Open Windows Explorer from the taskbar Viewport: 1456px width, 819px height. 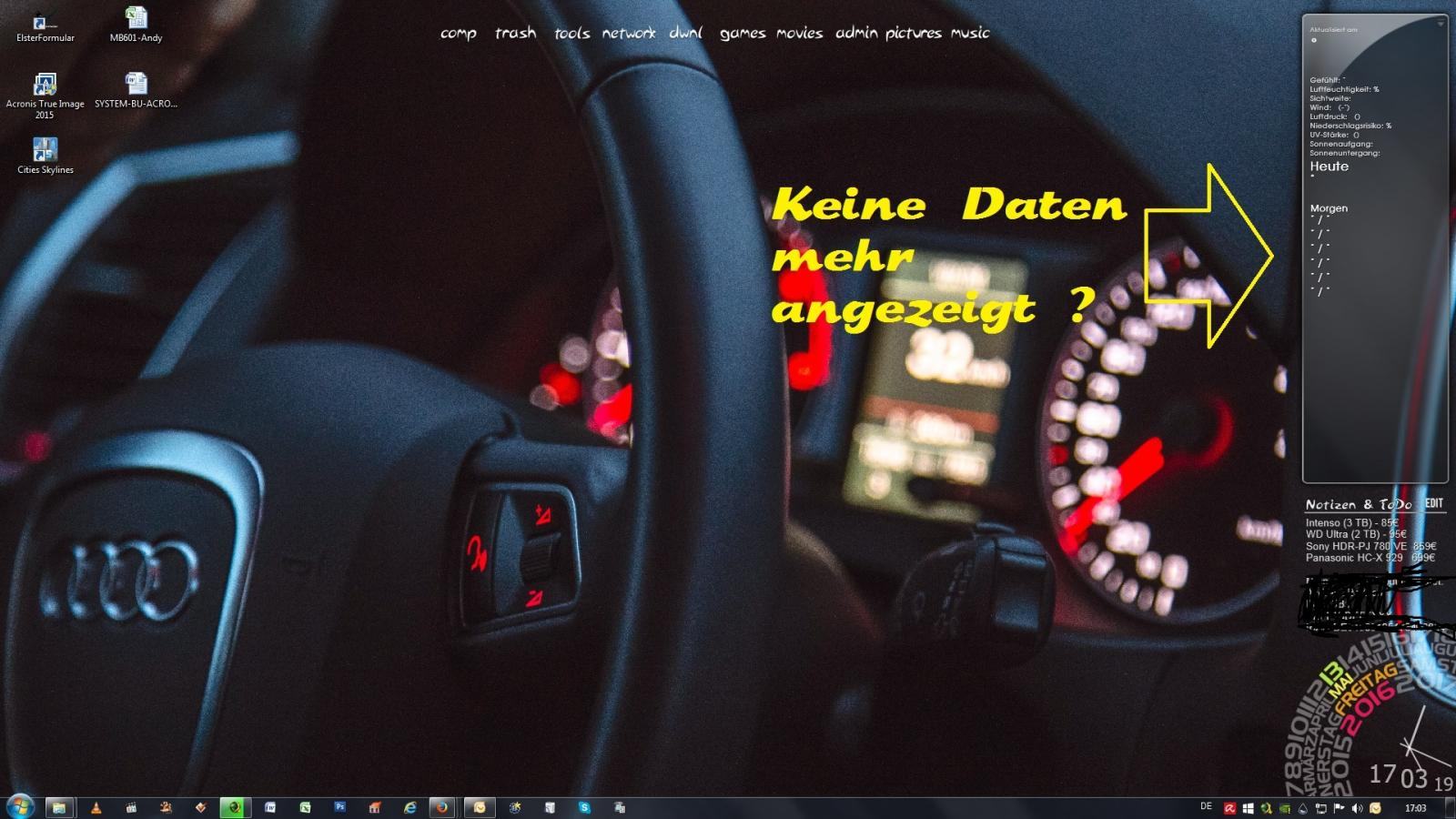(58, 807)
